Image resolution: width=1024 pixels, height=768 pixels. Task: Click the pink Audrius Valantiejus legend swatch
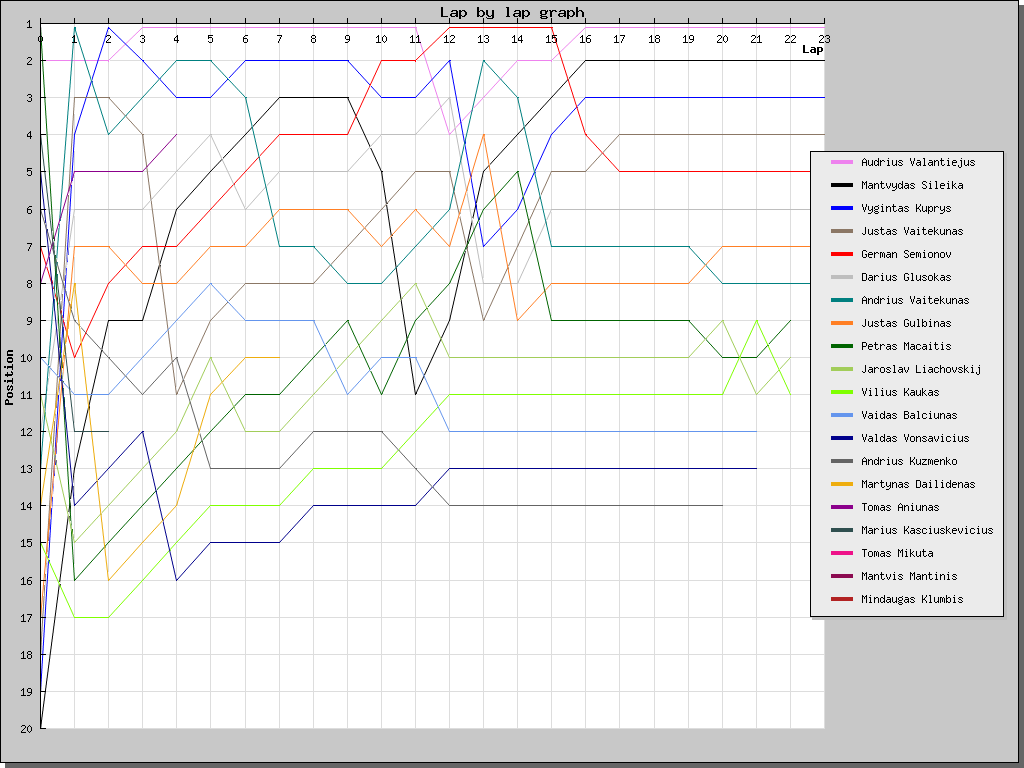[x=842, y=162]
